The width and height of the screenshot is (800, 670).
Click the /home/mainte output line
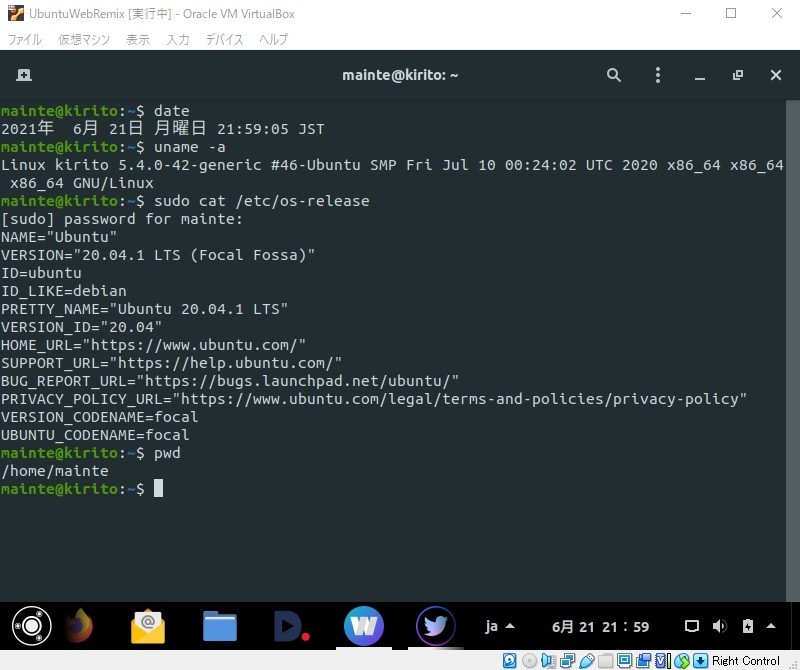click(x=55, y=471)
